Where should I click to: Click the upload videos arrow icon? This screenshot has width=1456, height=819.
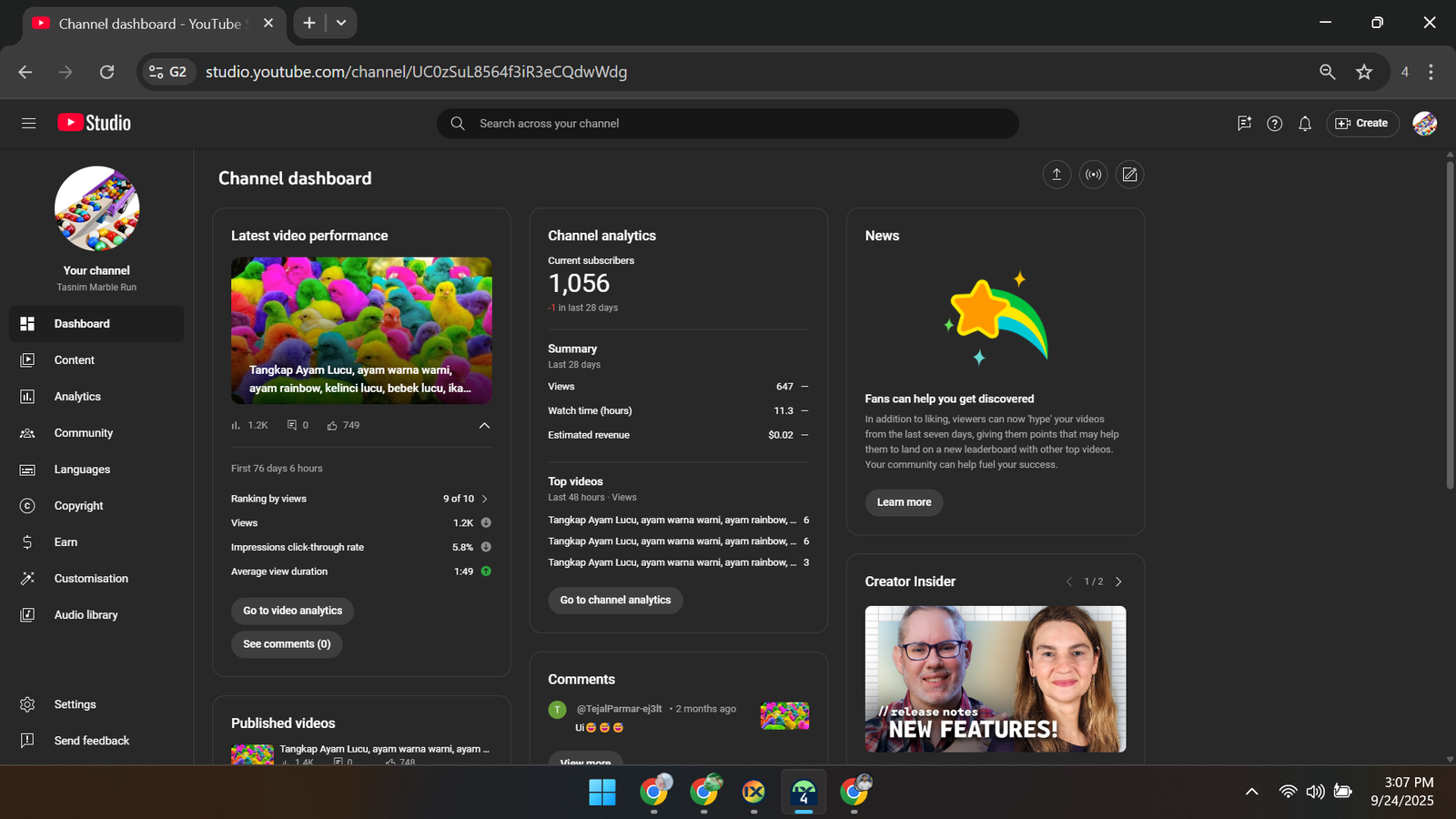[1057, 175]
